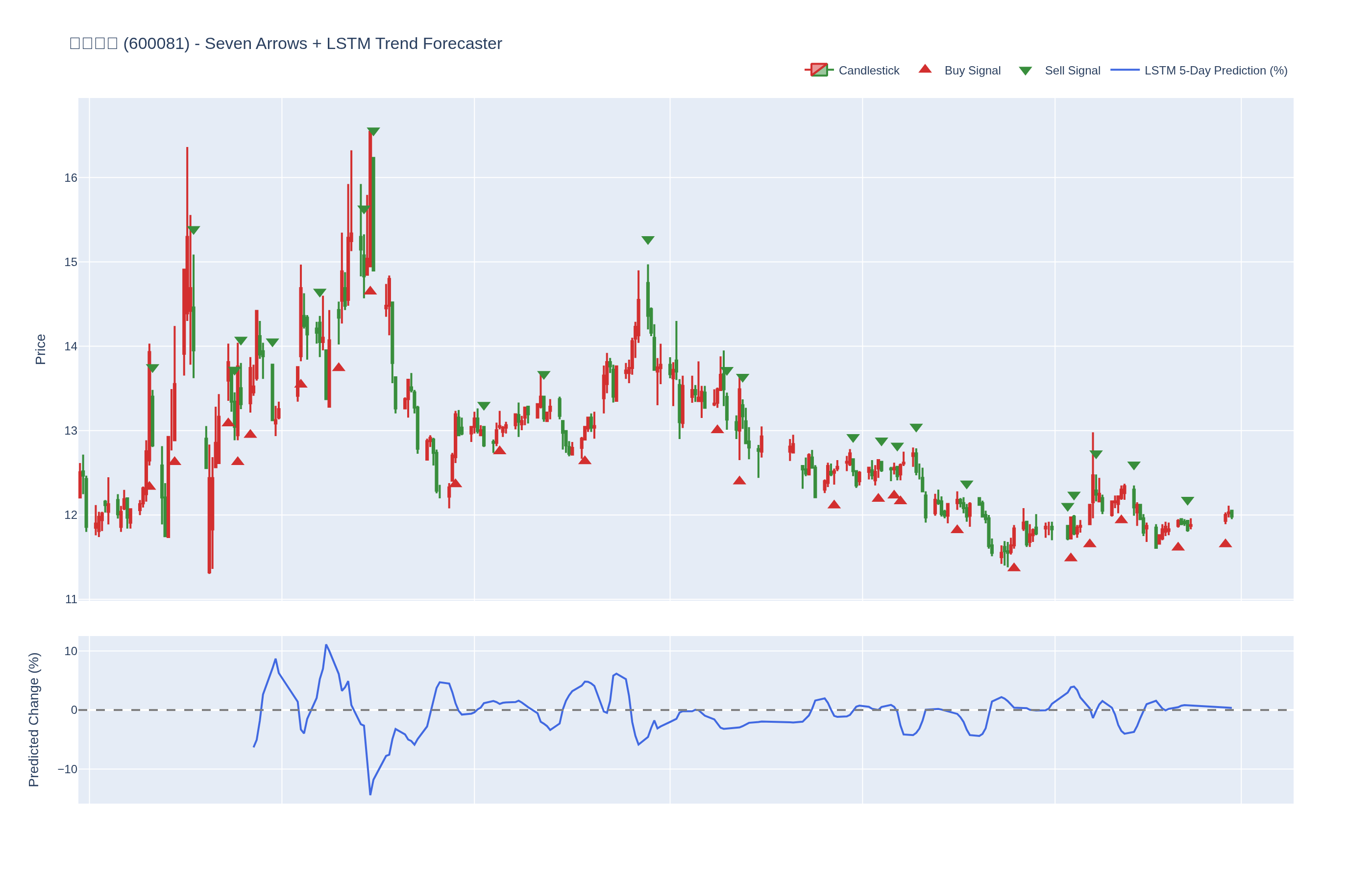Screen dimensions: 1372x882
Task: Click the chart title with 600081
Action: point(285,44)
